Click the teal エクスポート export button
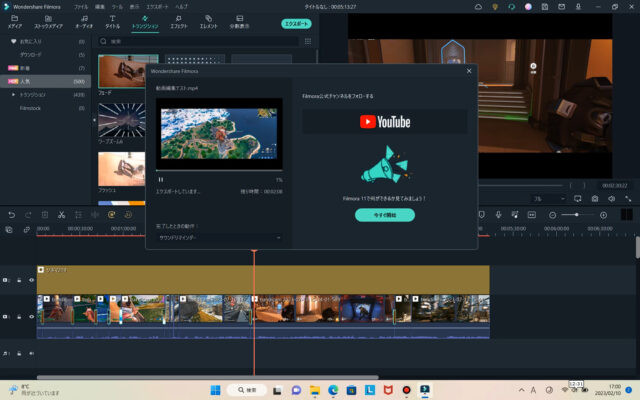Viewport: 640px width, 400px height. 296,24
